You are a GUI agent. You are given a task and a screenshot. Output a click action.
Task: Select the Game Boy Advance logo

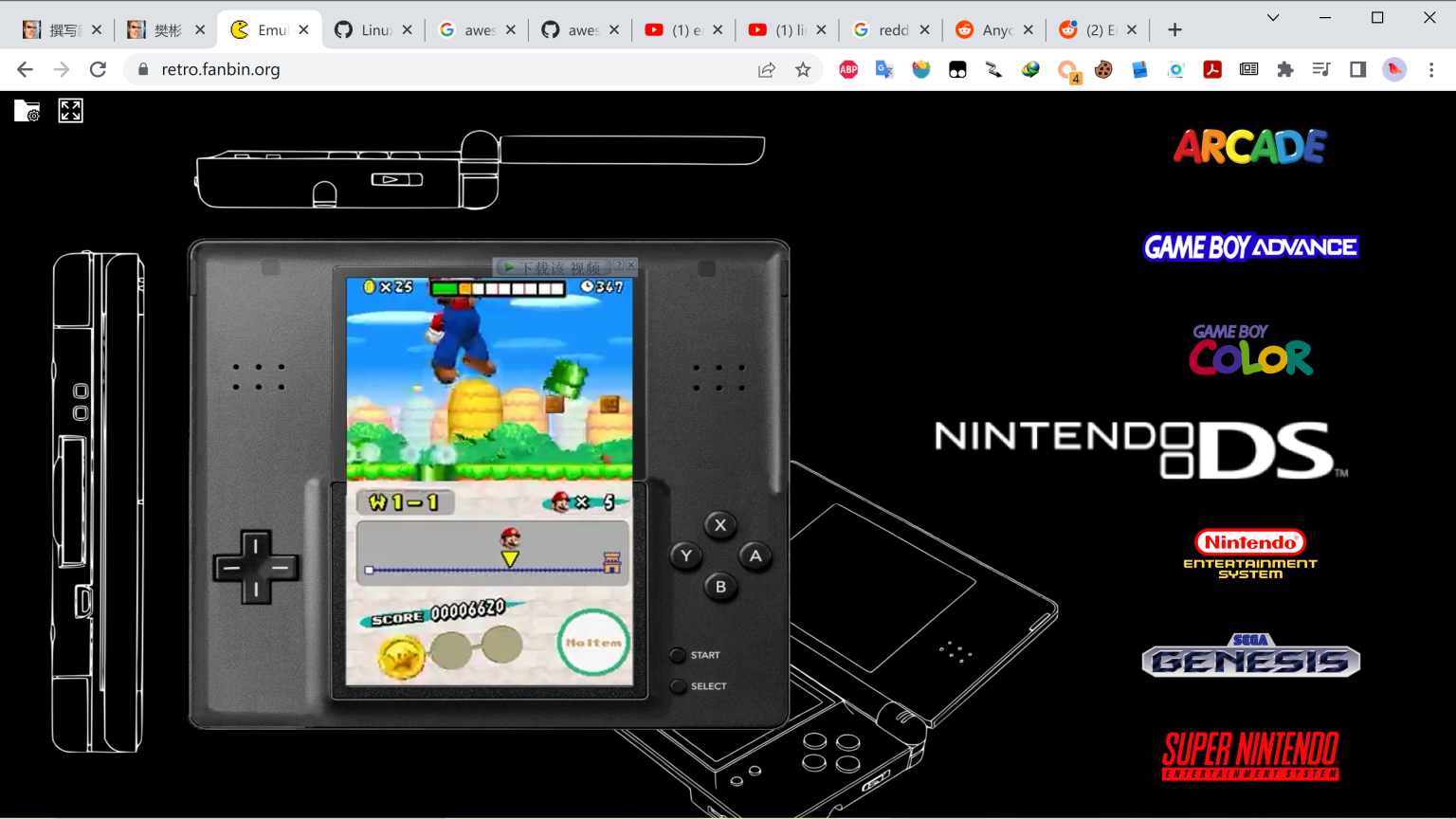[1250, 247]
